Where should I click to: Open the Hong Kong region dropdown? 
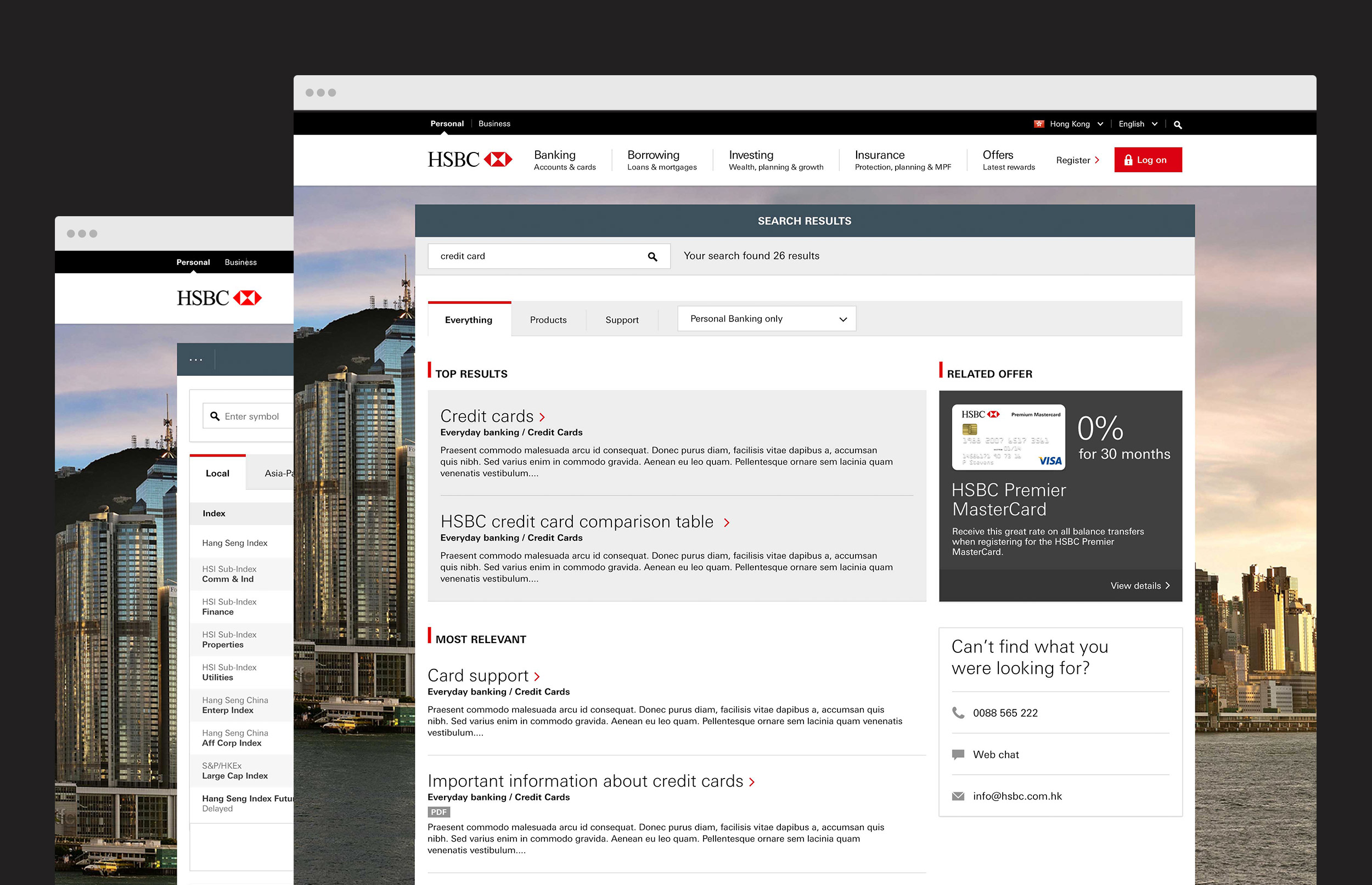point(1069,124)
